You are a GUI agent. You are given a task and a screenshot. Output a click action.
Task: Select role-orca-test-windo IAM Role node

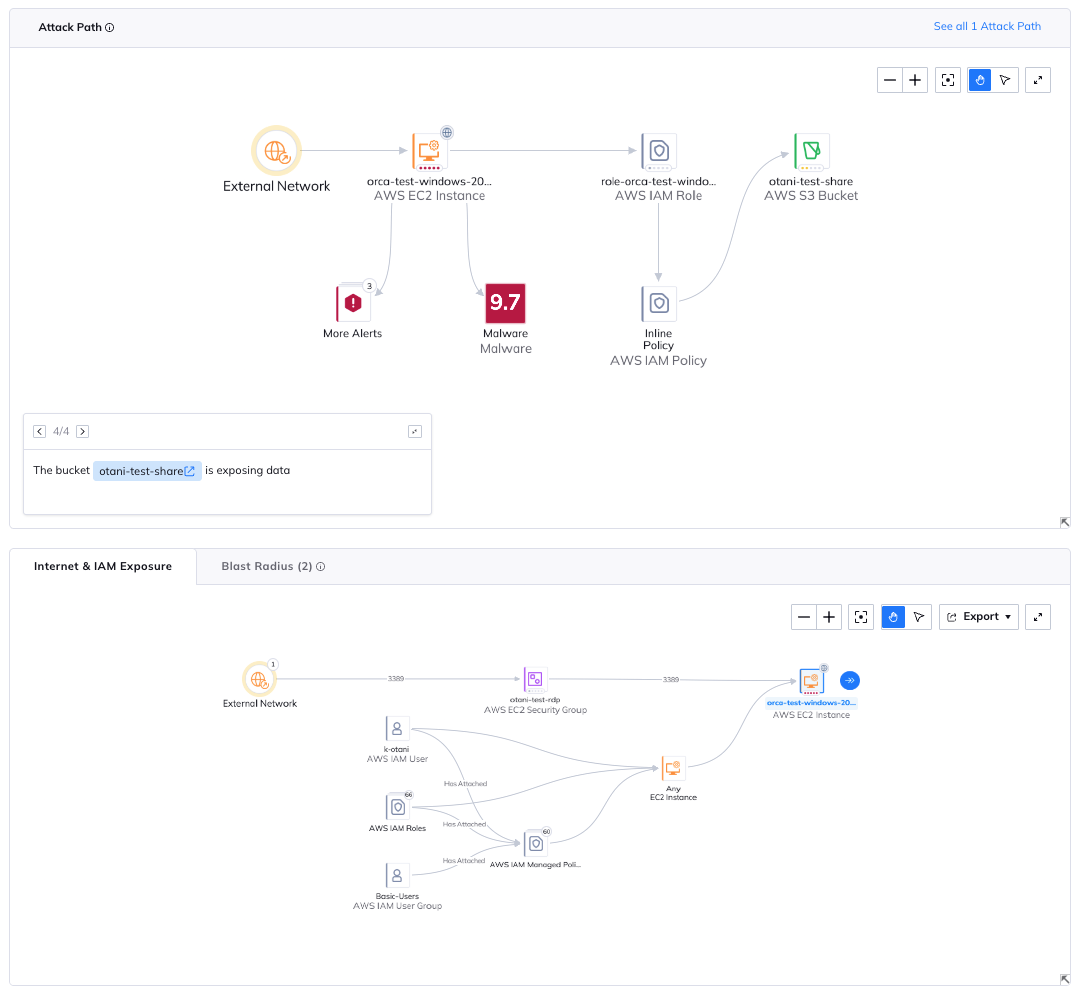(x=658, y=151)
